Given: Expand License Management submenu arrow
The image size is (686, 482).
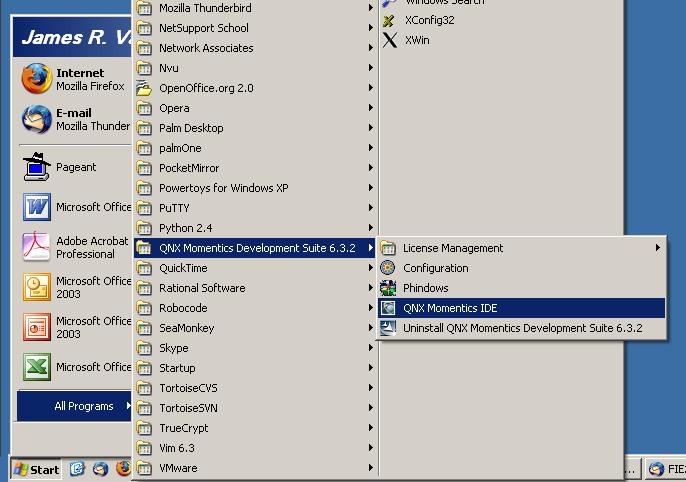Looking at the screenshot, I should coord(658,248).
